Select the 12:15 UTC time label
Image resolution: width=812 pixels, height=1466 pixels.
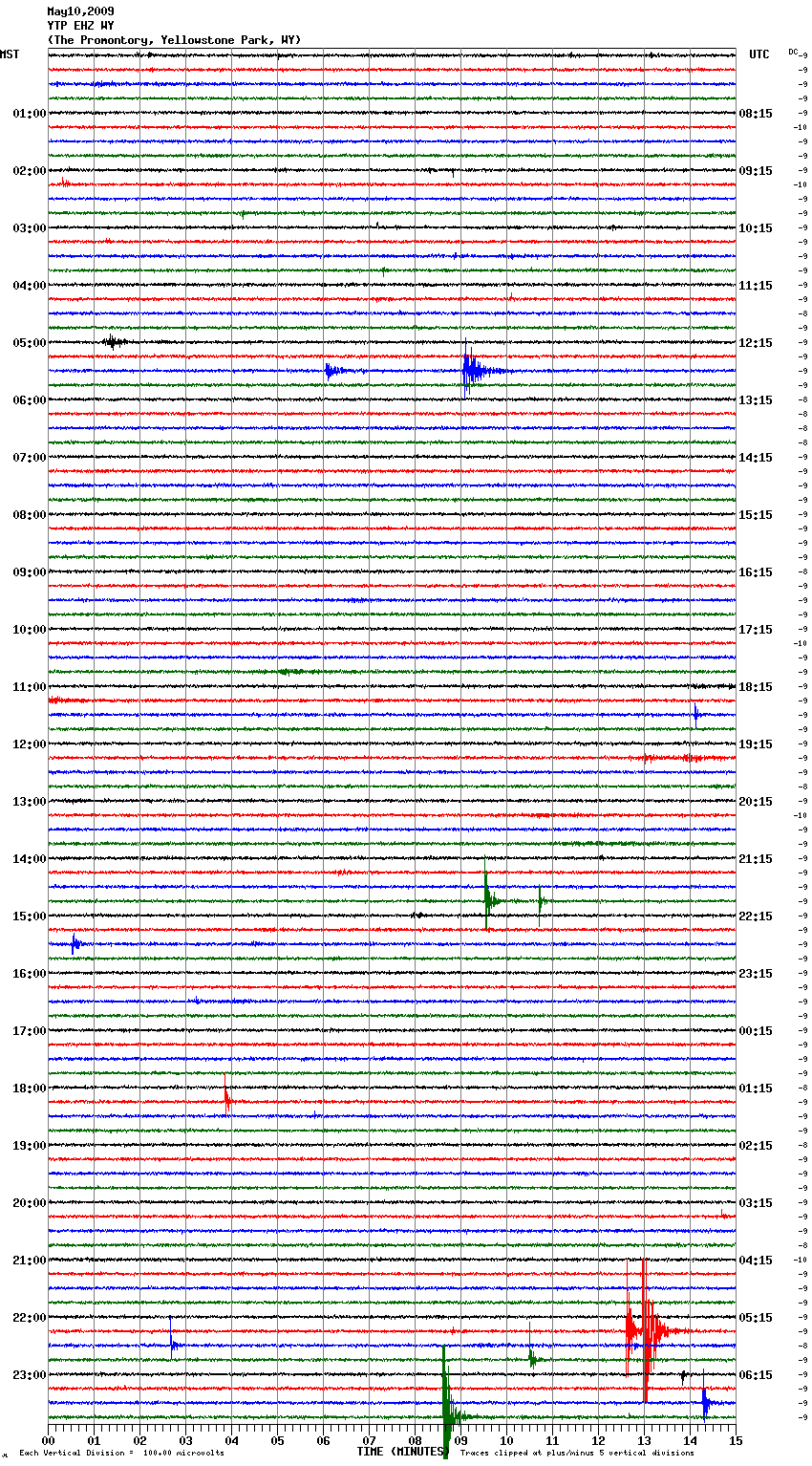(x=756, y=343)
